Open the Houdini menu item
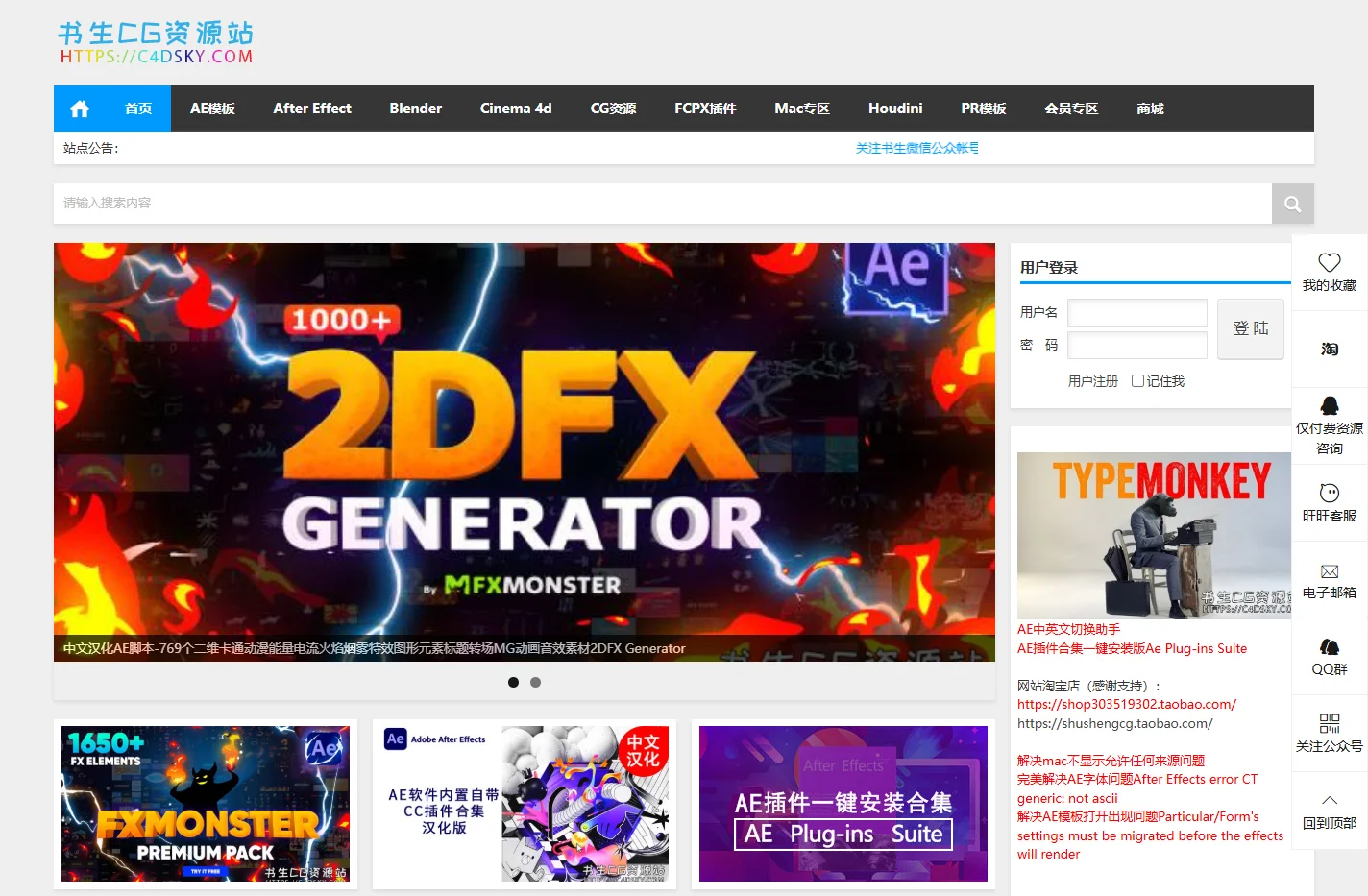The width and height of the screenshot is (1368, 896). [x=895, y=109]
